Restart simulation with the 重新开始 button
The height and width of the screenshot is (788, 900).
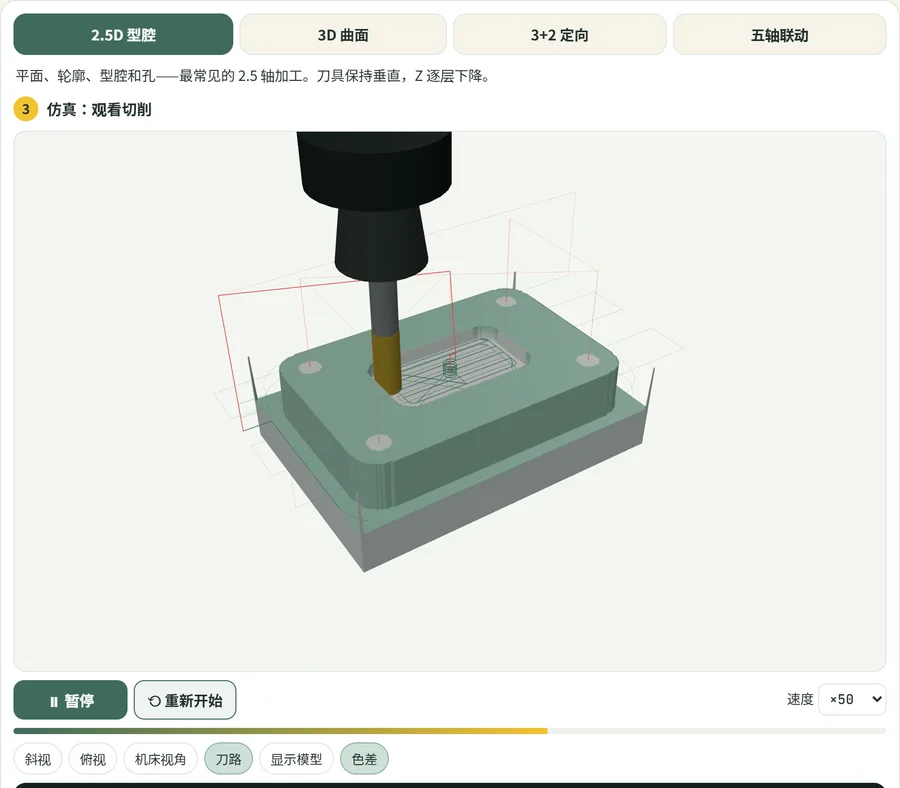[x=185, y=700]
